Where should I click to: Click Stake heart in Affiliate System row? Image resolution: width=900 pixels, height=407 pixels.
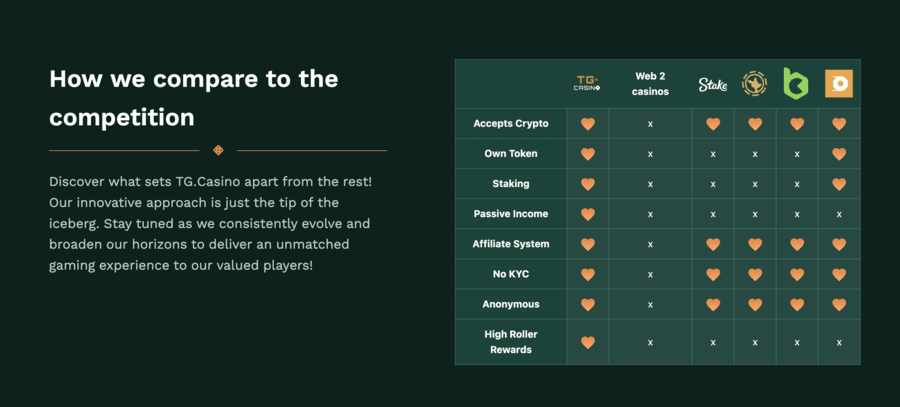(713, 245)
